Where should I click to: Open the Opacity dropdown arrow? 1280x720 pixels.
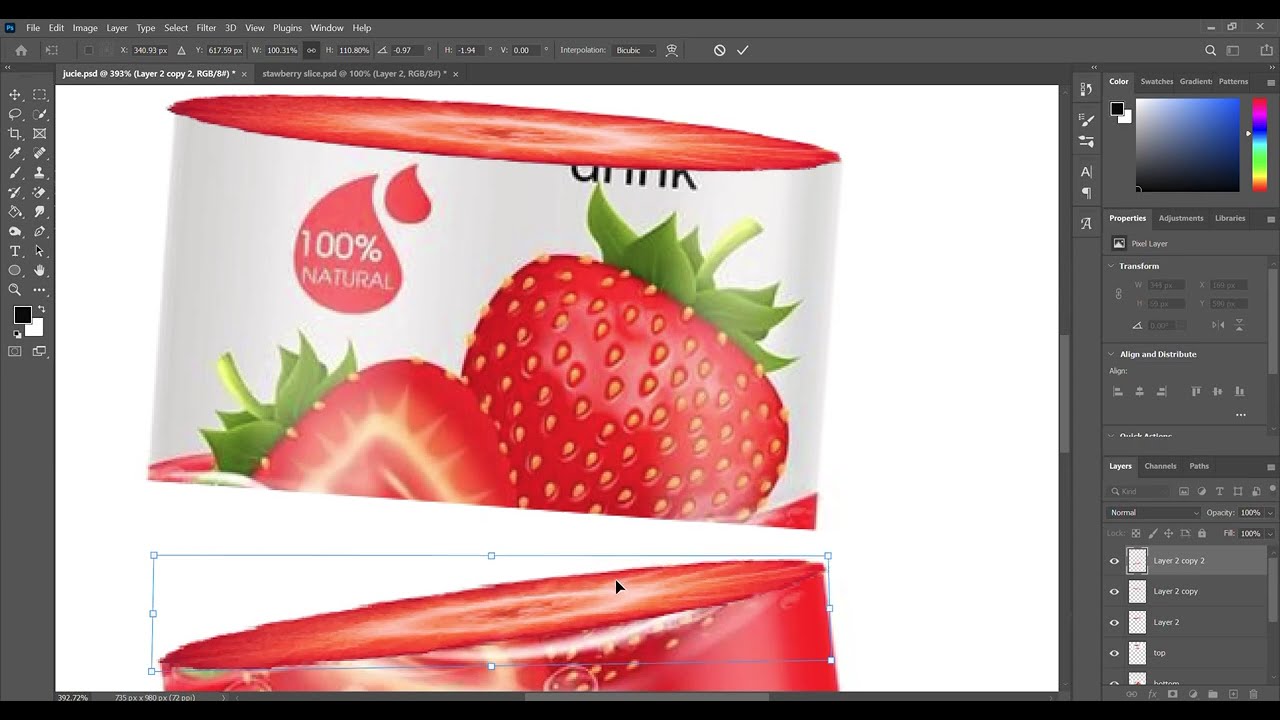coord(1270,513)
